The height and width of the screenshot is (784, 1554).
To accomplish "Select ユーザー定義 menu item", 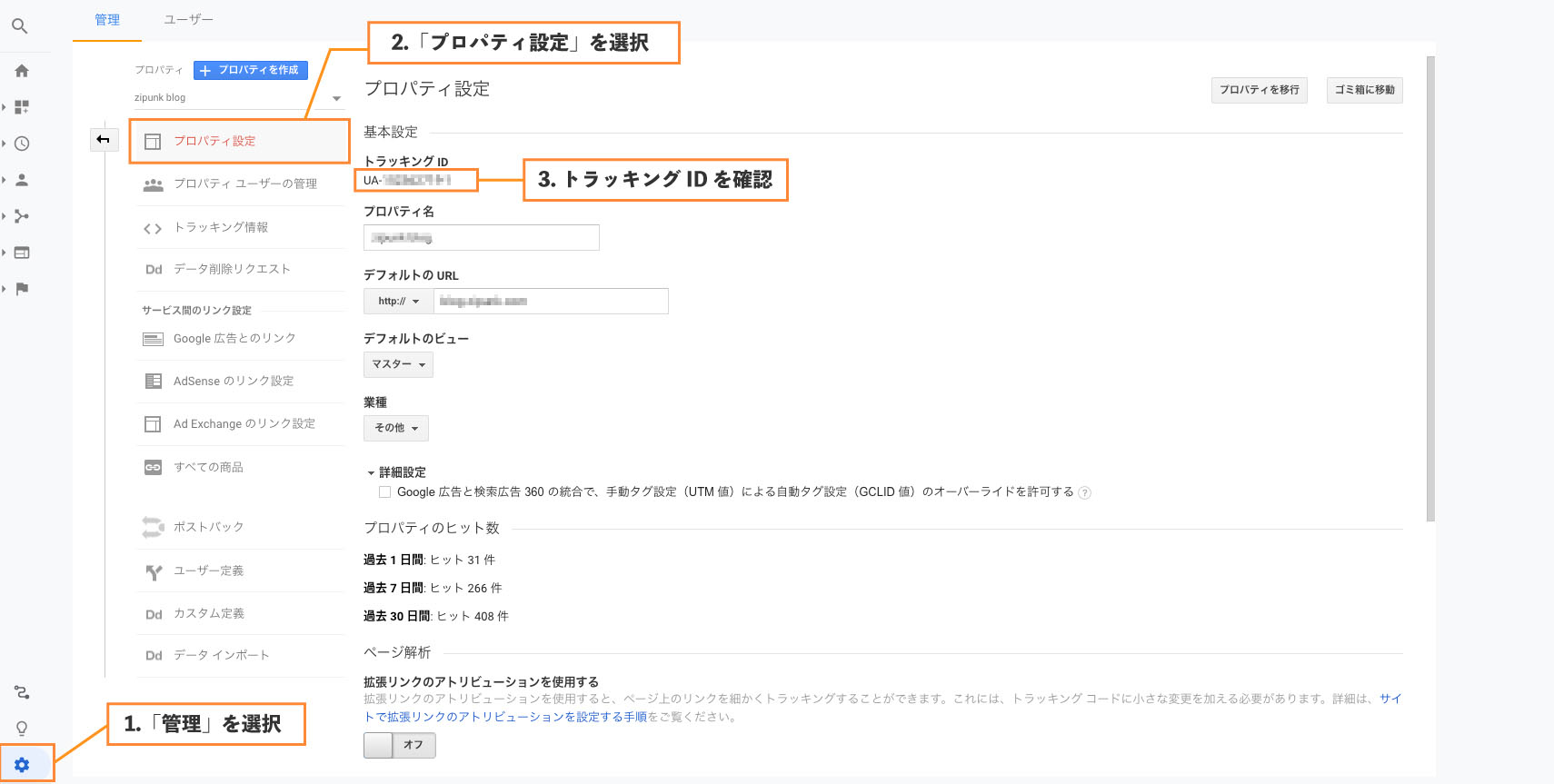I will click(x=240, y=571).
